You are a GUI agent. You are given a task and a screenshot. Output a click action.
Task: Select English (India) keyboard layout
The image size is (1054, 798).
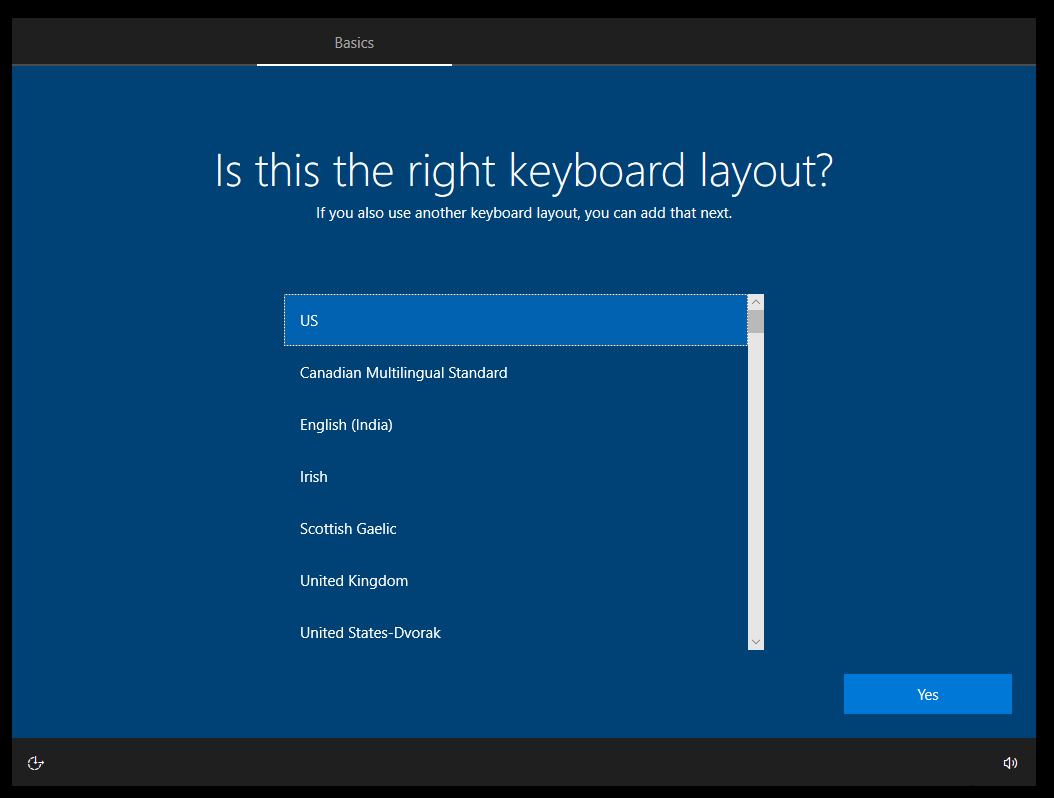pyautogui.click(x=515, y=425)
